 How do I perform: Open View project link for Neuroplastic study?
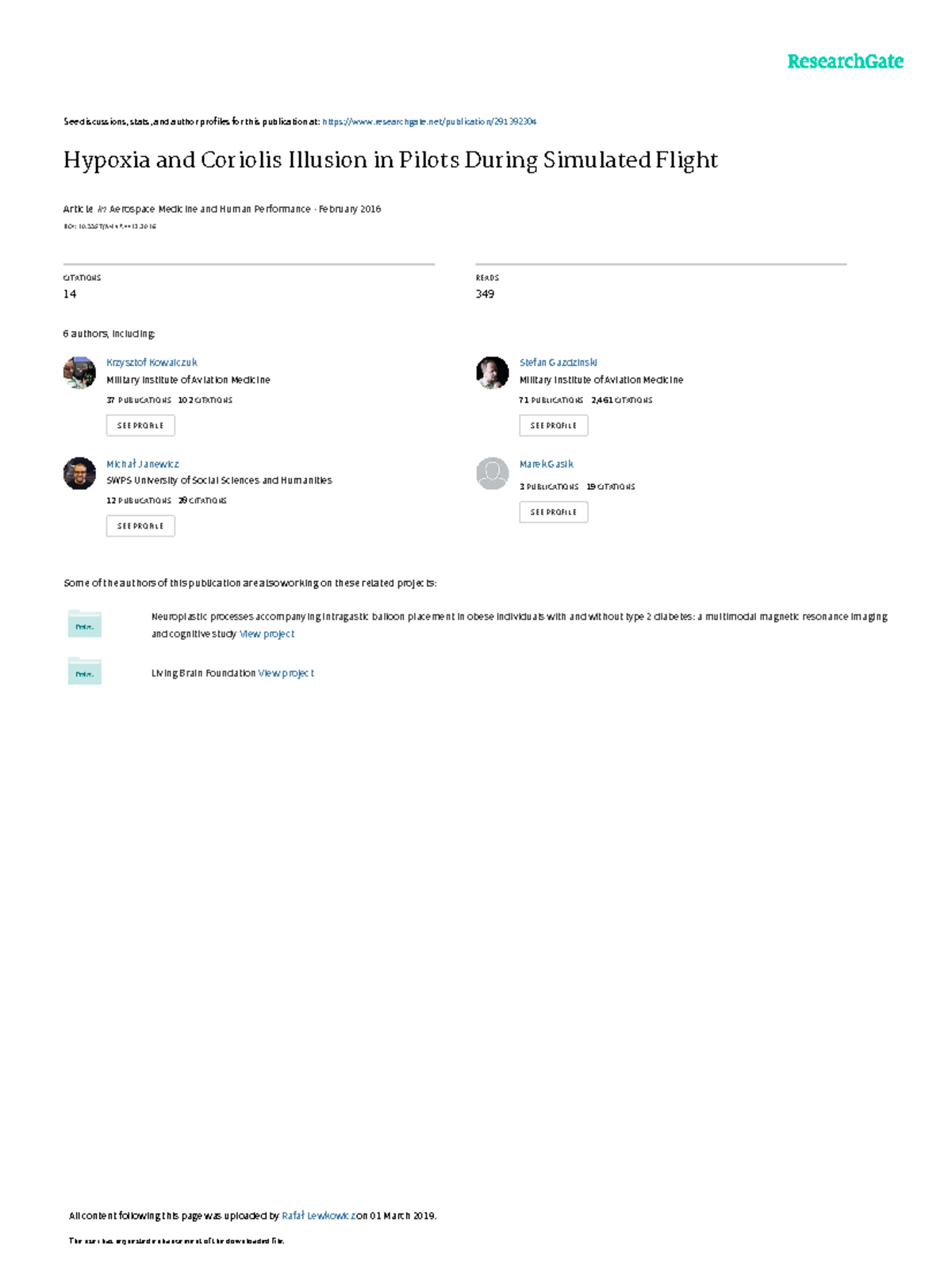pyautogui.click(x=267, y=634)
